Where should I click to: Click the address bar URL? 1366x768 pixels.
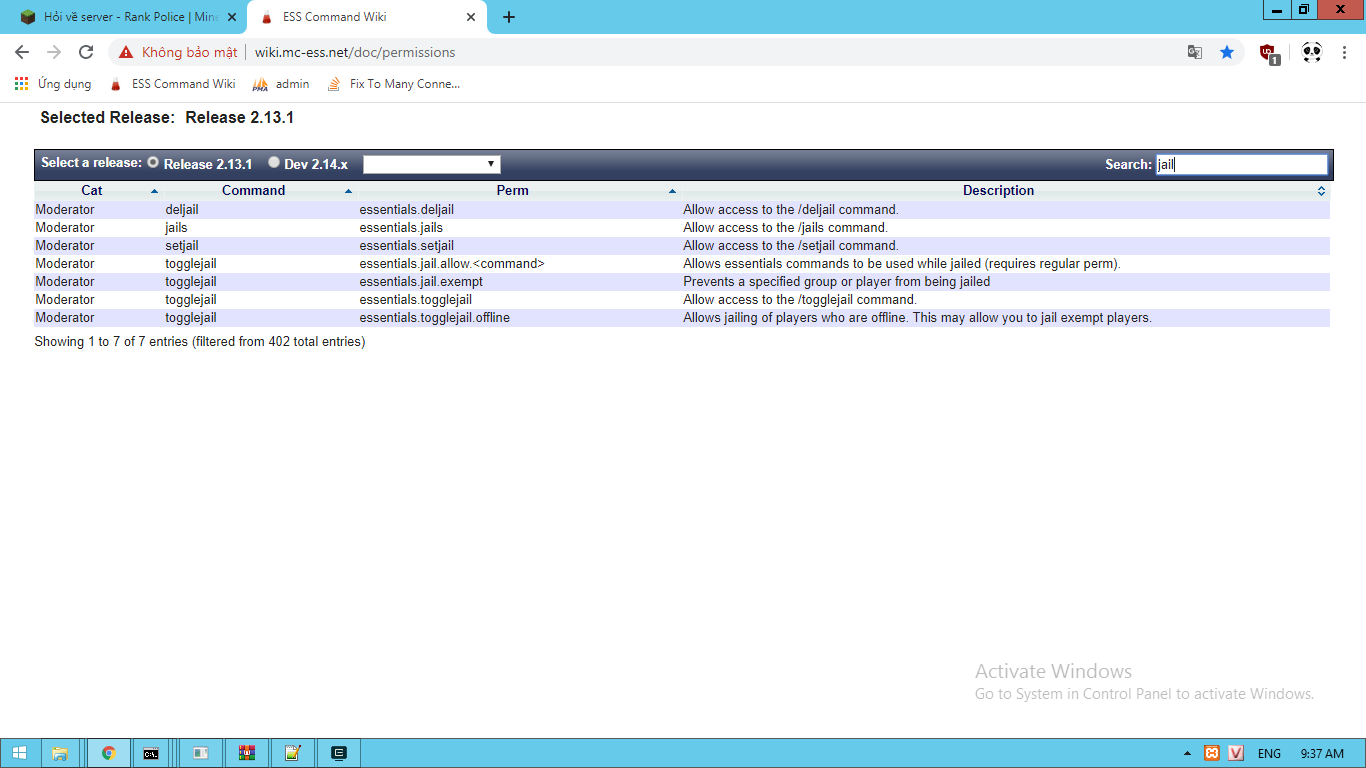click(x=355, y=52)
